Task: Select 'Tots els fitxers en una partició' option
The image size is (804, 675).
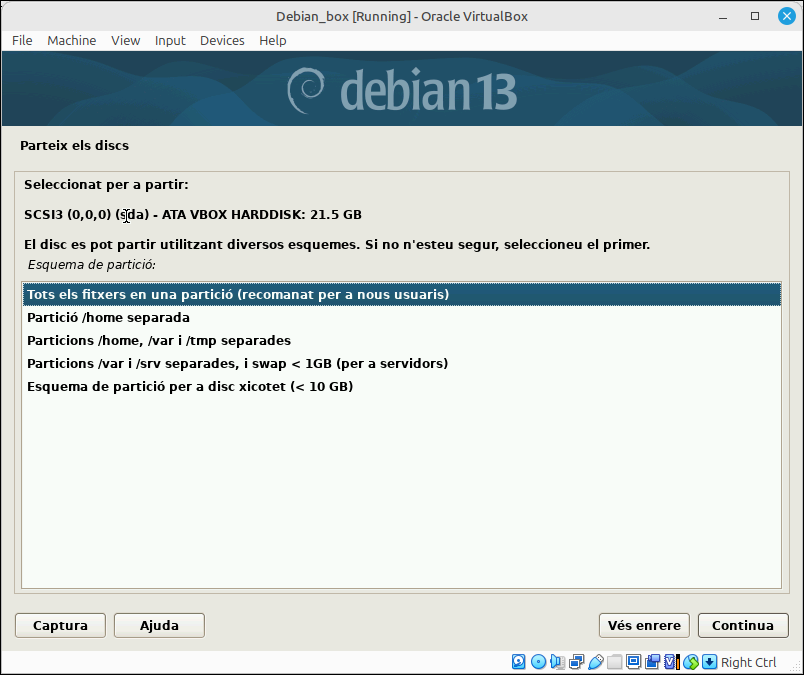Action: pyautogui.click(x=401, y=294)
